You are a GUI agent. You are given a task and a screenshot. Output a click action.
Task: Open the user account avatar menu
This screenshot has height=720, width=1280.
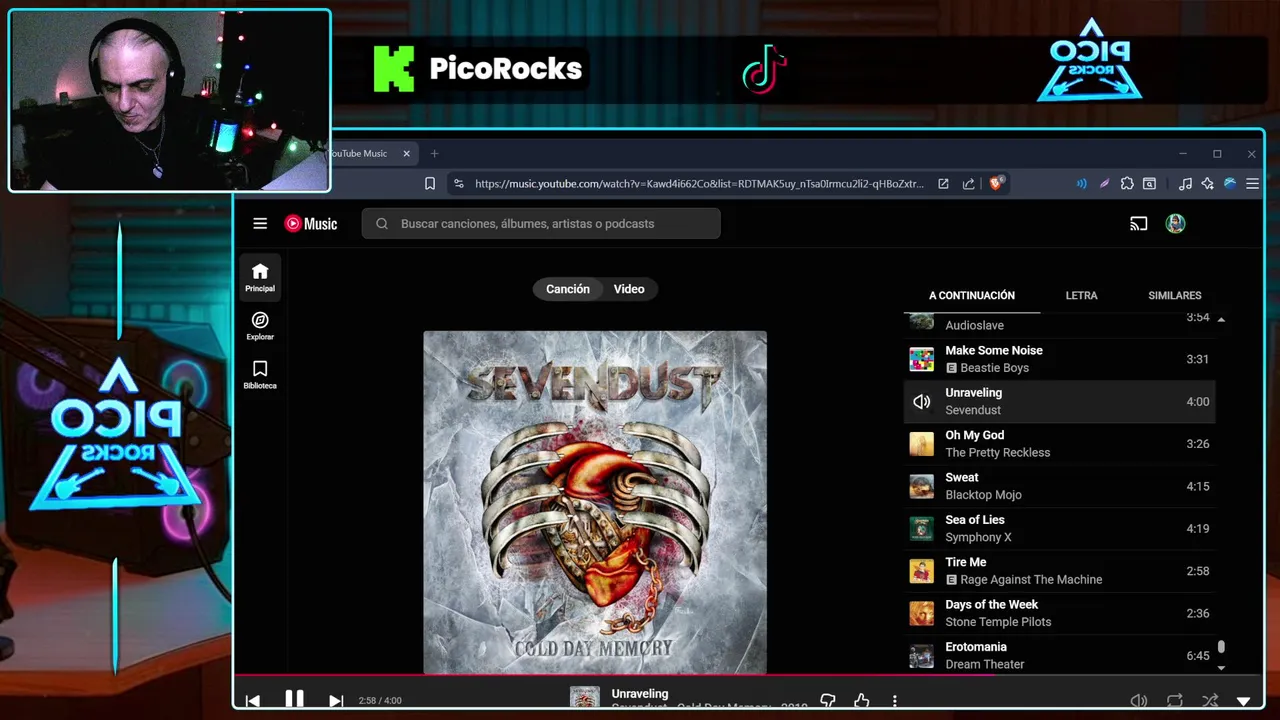coord(1175,224)
